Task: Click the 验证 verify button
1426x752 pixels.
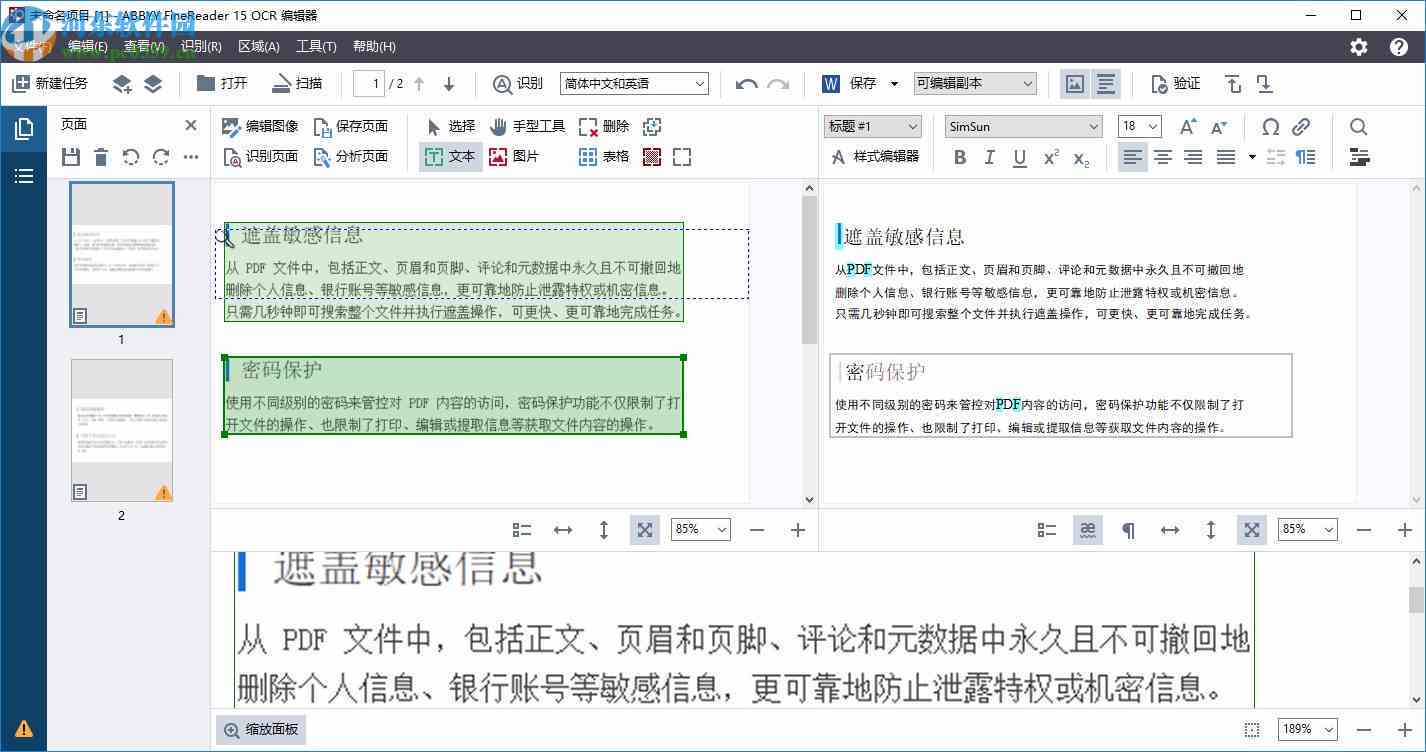Action: (x=1175, y=84)
